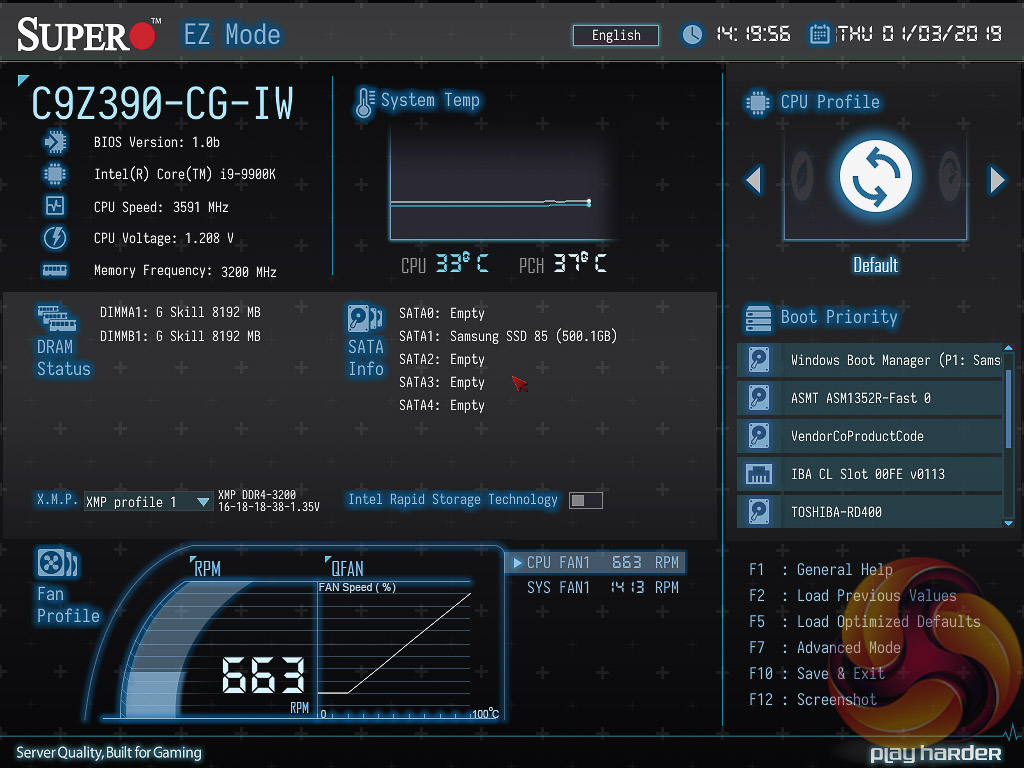Viewport: 1024px width, 768px height.
Task: Click the SATA Info drive icon
Action: [x=365, y=318]
